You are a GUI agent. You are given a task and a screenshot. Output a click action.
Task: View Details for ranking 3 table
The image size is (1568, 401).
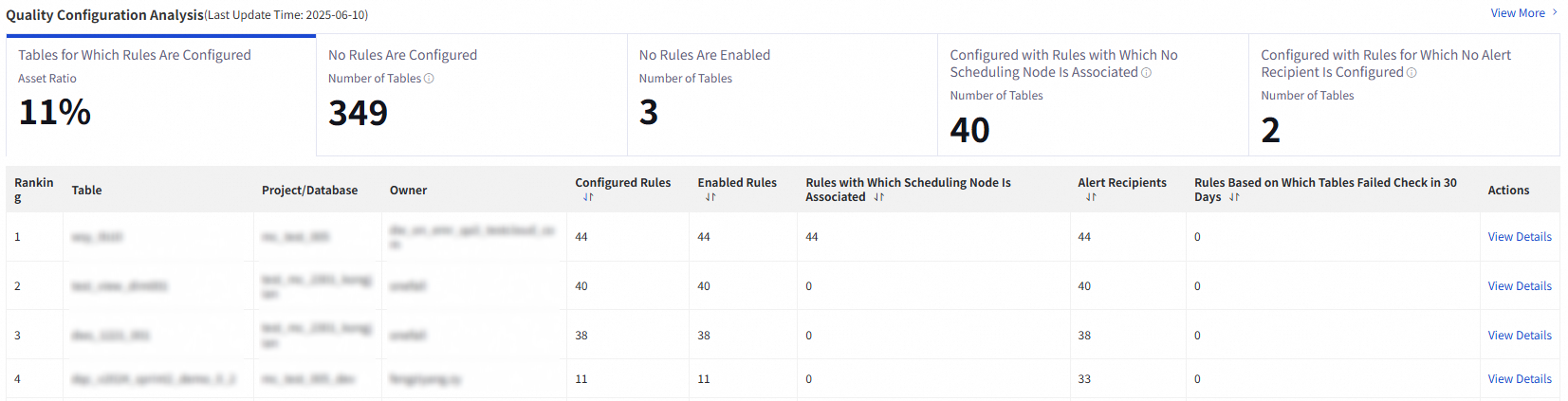(1520, 336)
